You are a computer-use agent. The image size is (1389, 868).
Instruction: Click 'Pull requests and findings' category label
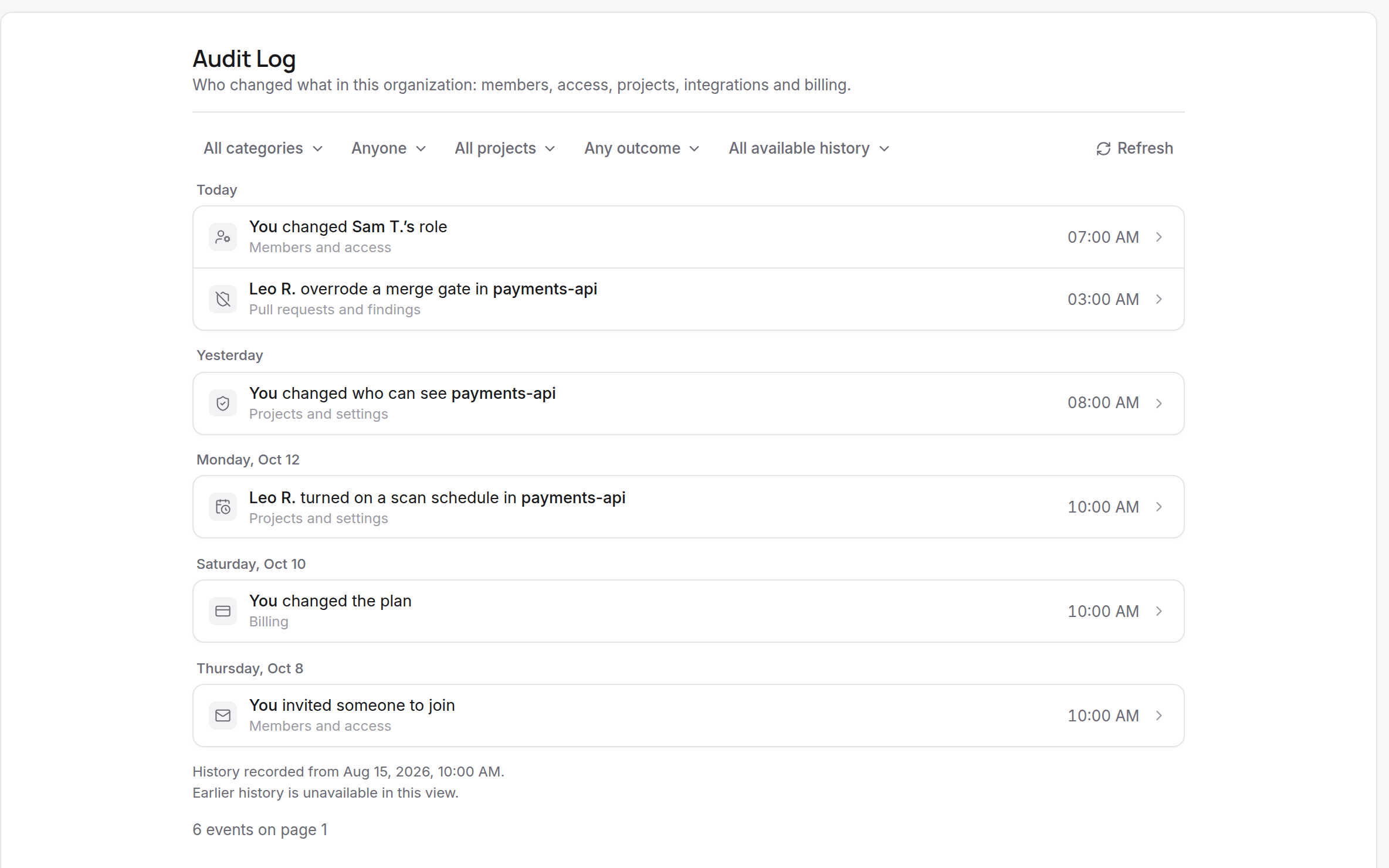335,310
